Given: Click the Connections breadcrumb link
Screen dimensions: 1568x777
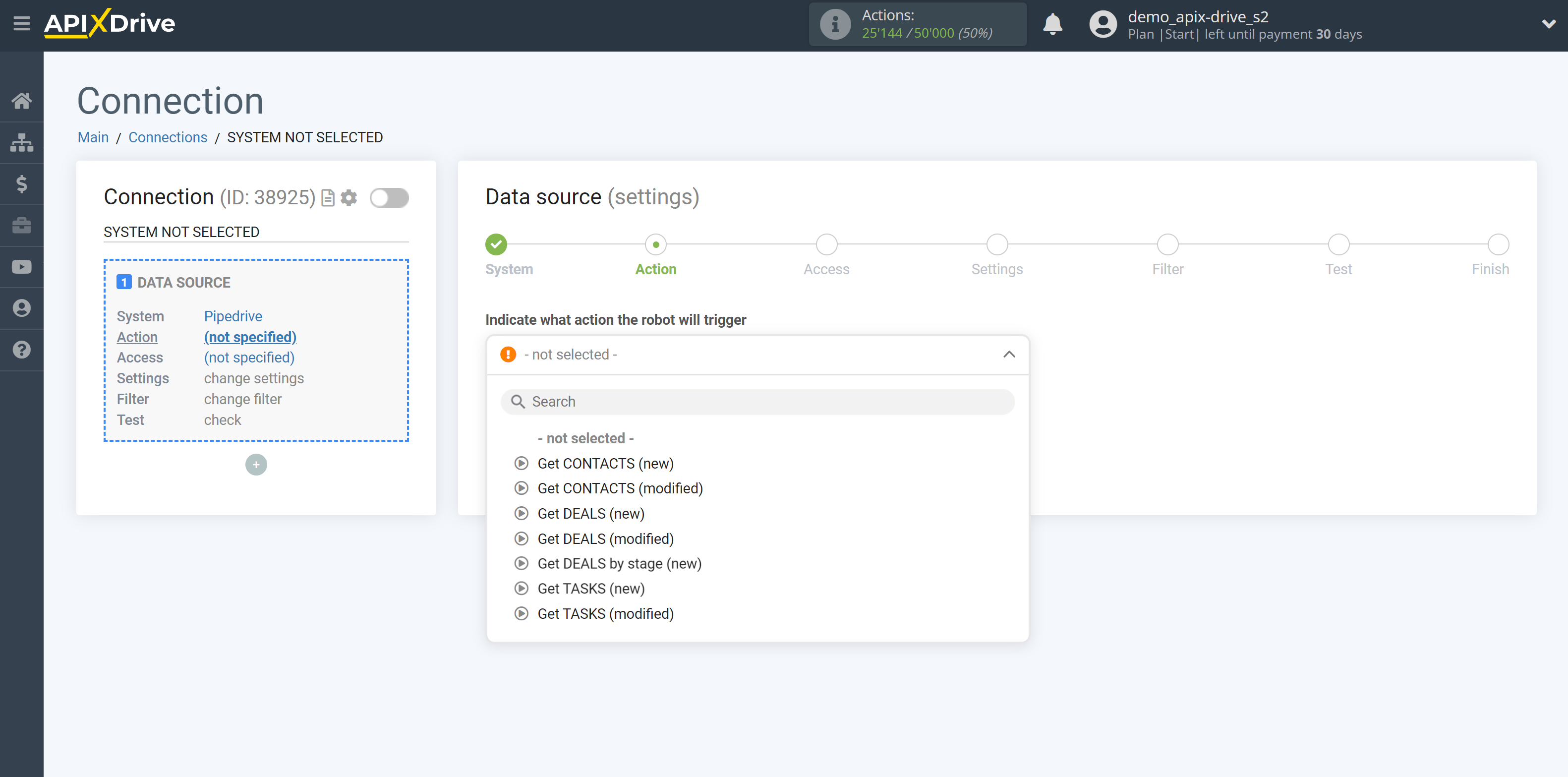Looking at the screenshot, I should (166, 137).
